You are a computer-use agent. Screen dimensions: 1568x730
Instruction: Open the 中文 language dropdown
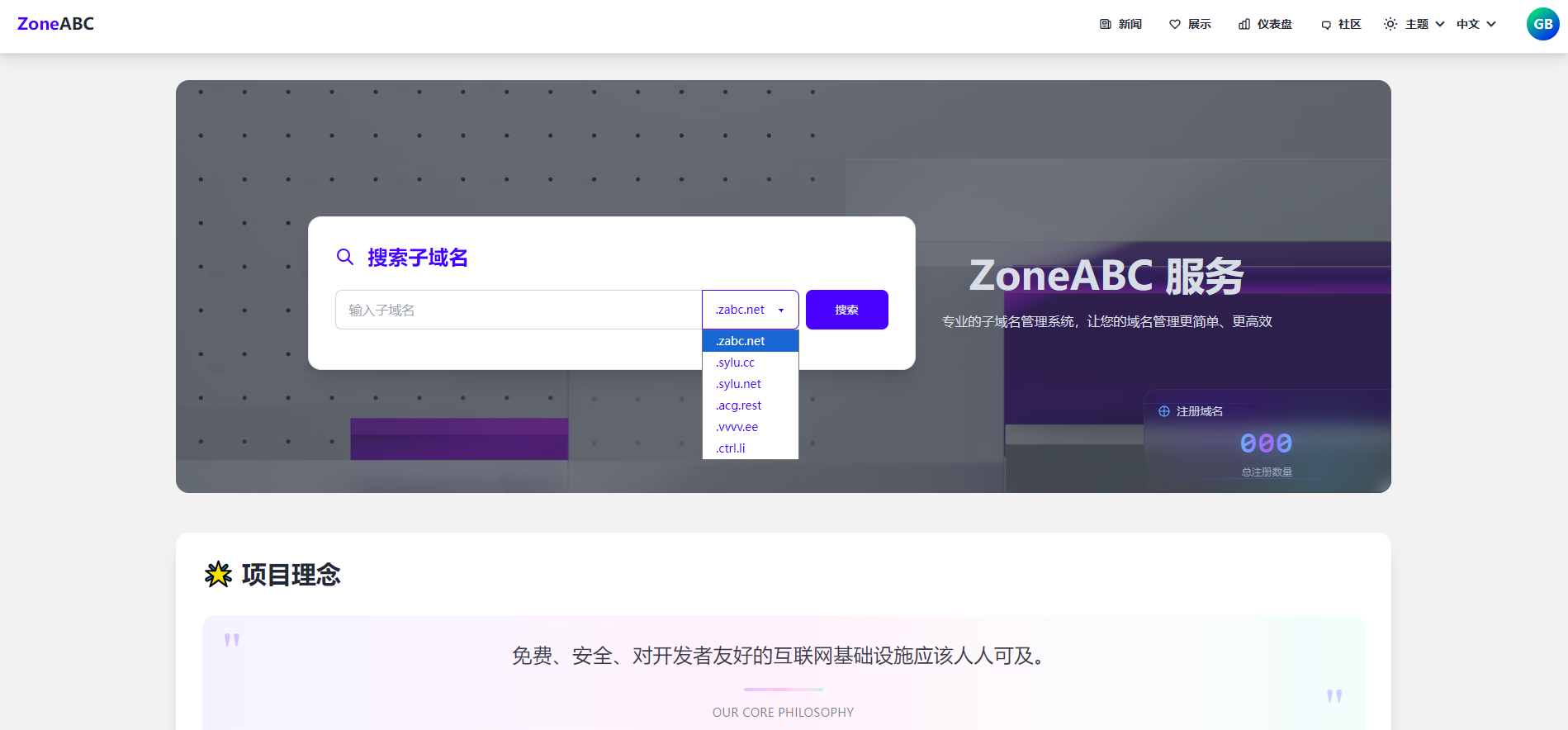(1476, 24)
